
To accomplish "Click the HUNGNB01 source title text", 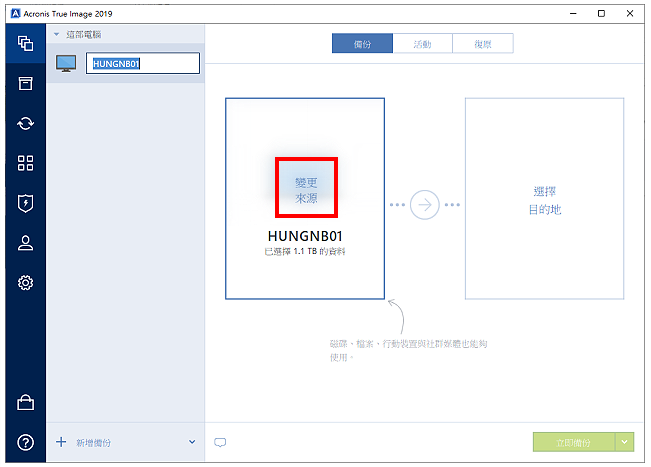I will click(305, 236).
